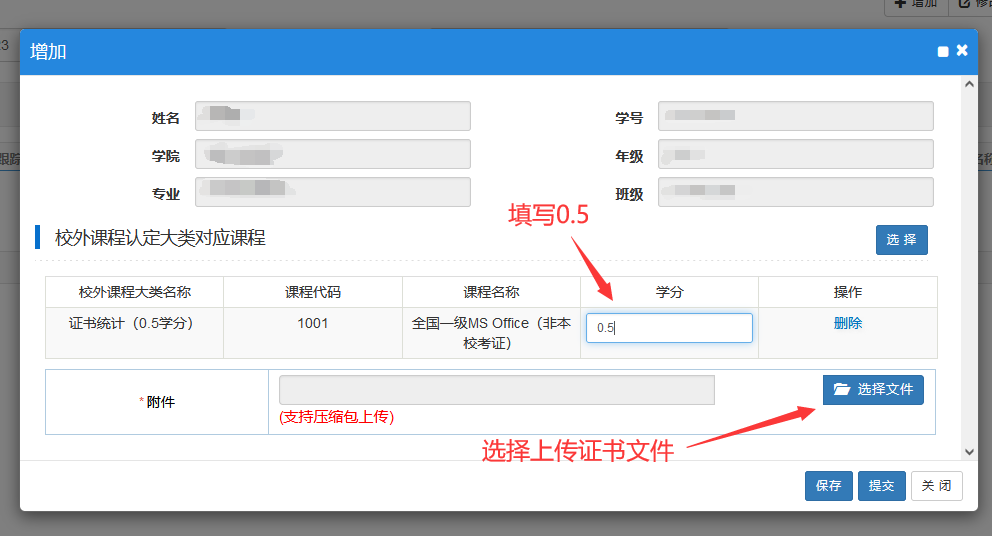
Task: Click the 班级 text field
Action: pyautogui.click(x=795, y=192)
